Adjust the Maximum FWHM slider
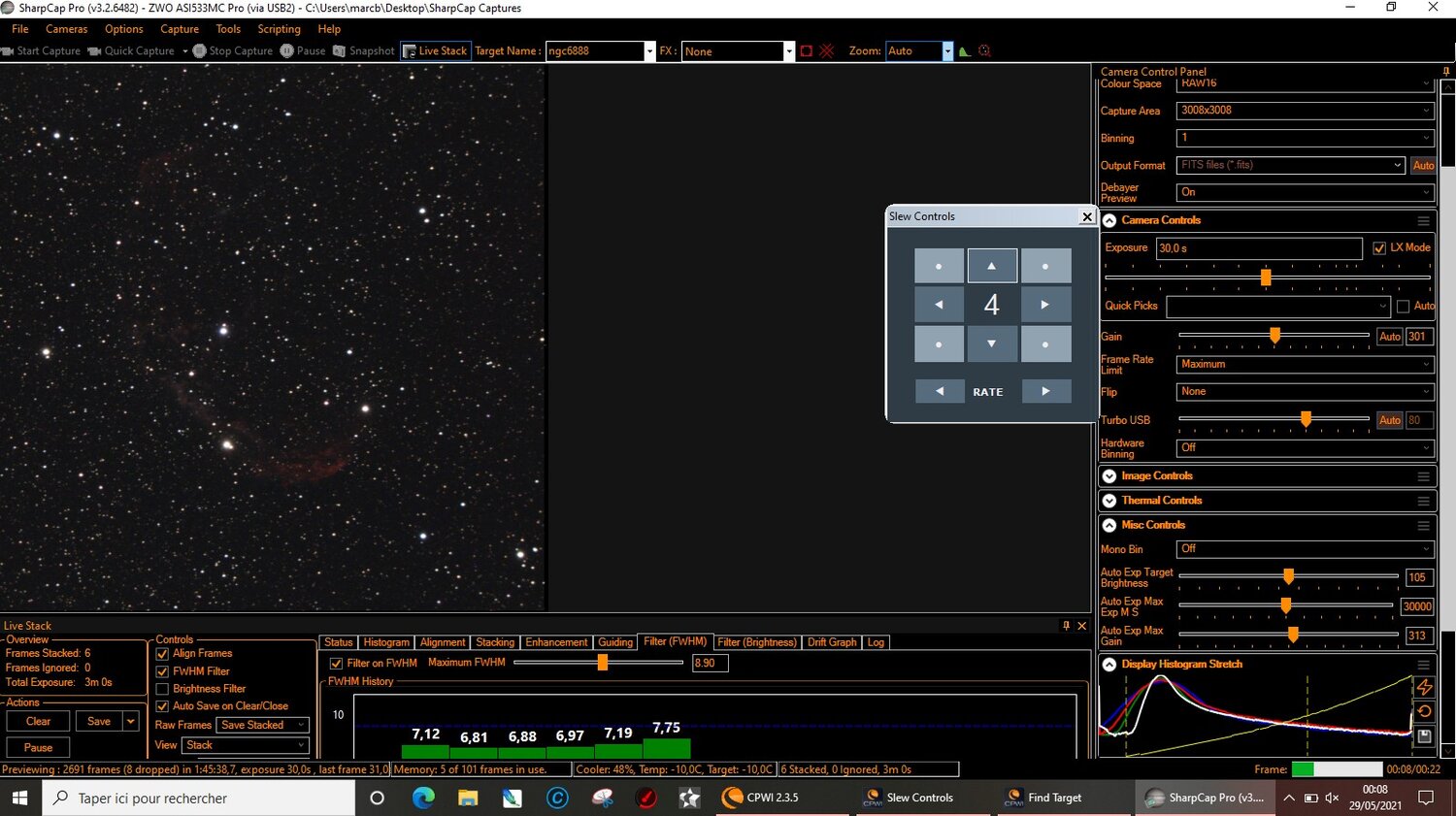 602,663
